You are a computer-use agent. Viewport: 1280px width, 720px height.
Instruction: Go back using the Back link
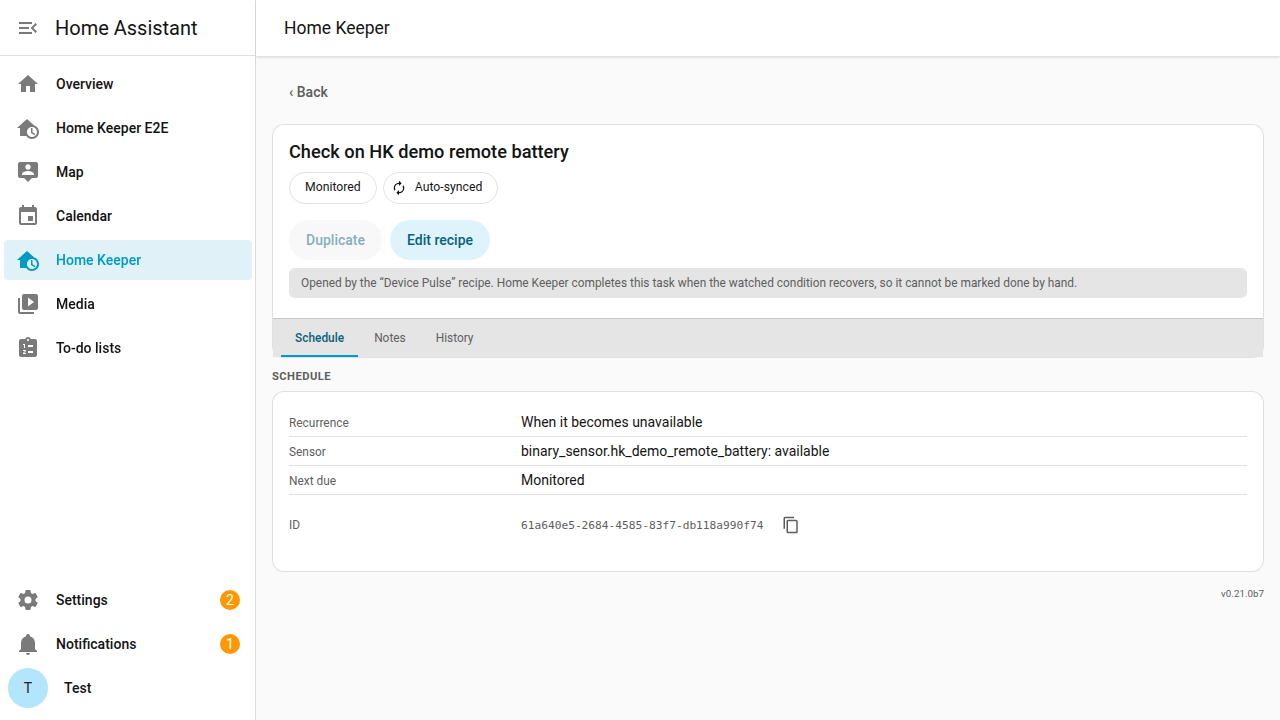(x=308, y=92)
